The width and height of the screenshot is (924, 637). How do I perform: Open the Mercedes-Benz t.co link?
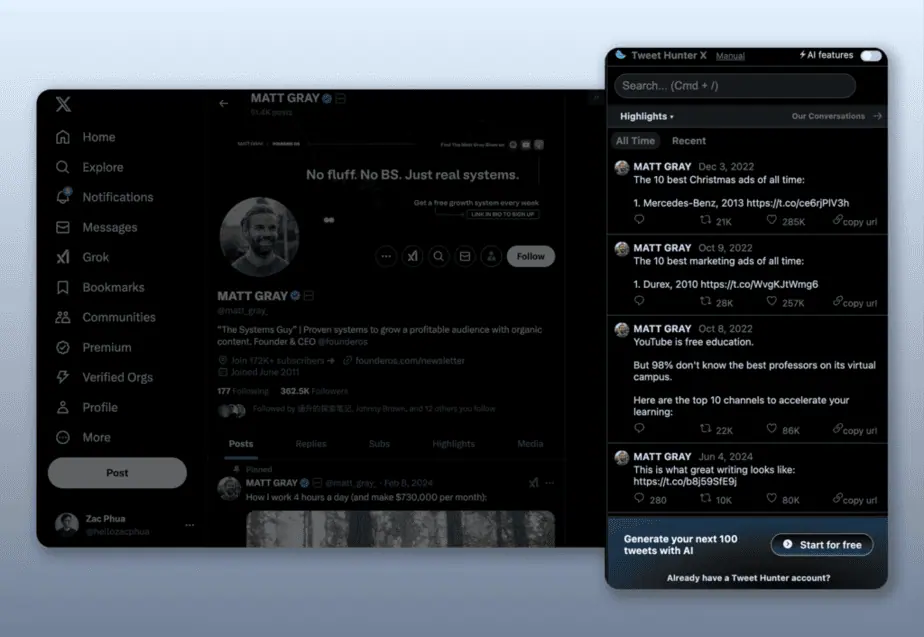tap(797, 203)
